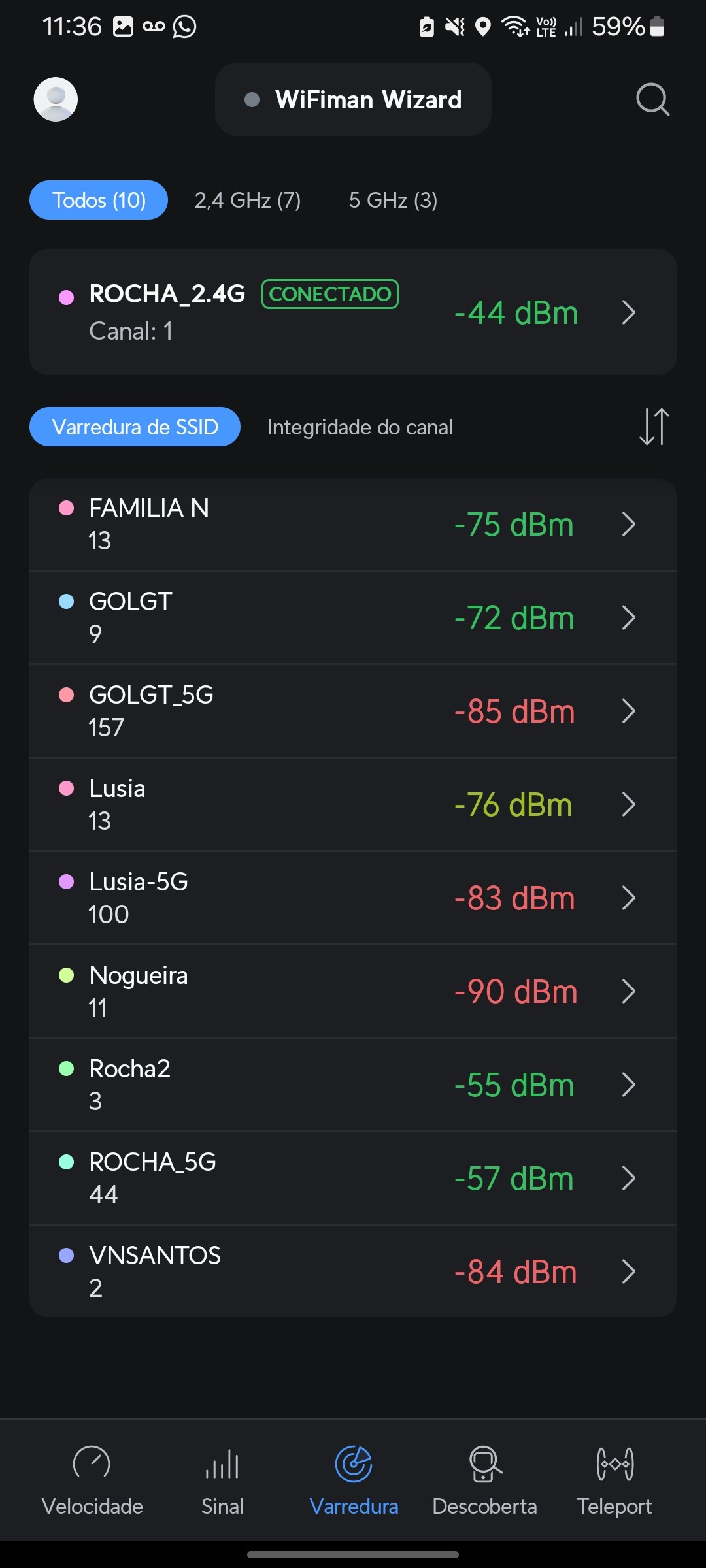This screenshot has width=706, height=1568.
Task: Tap the CONECTADO status badge
Action: click(330, 294)
